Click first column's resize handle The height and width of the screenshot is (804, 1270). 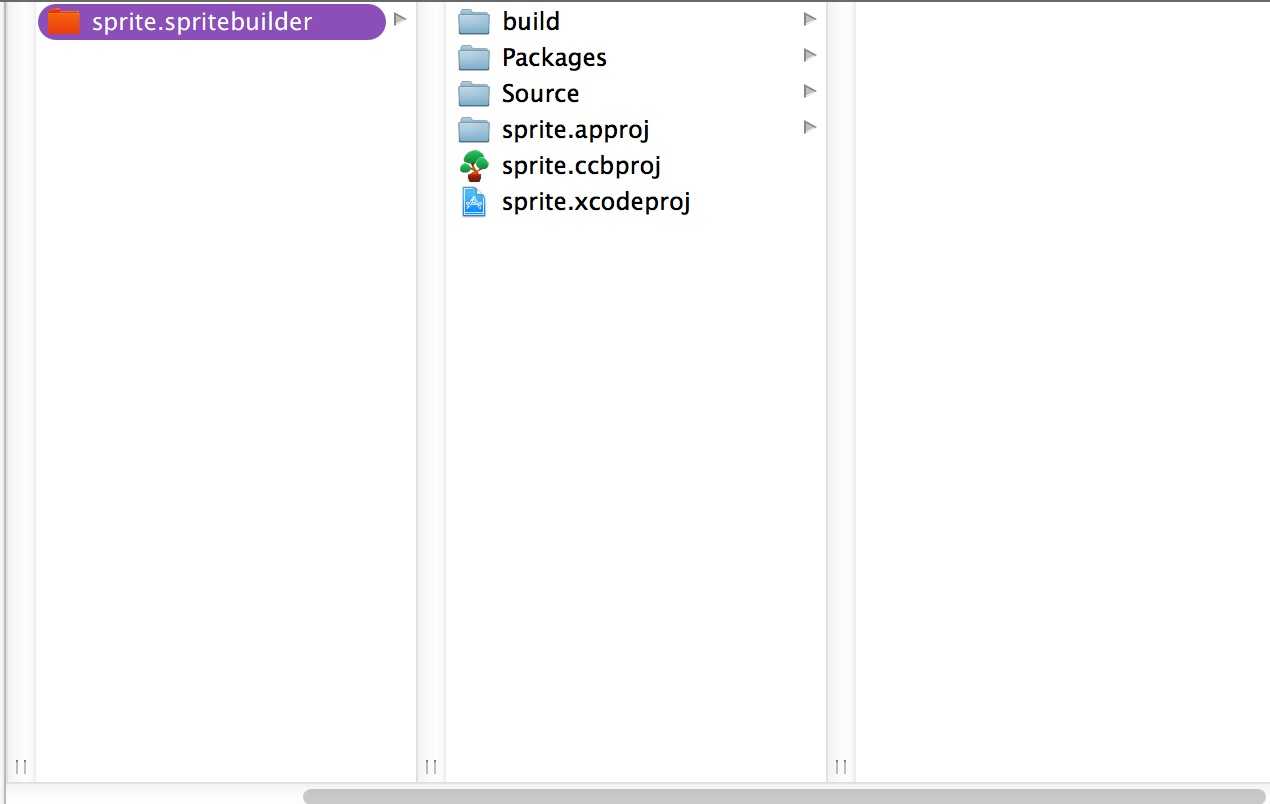coord(21,767)
